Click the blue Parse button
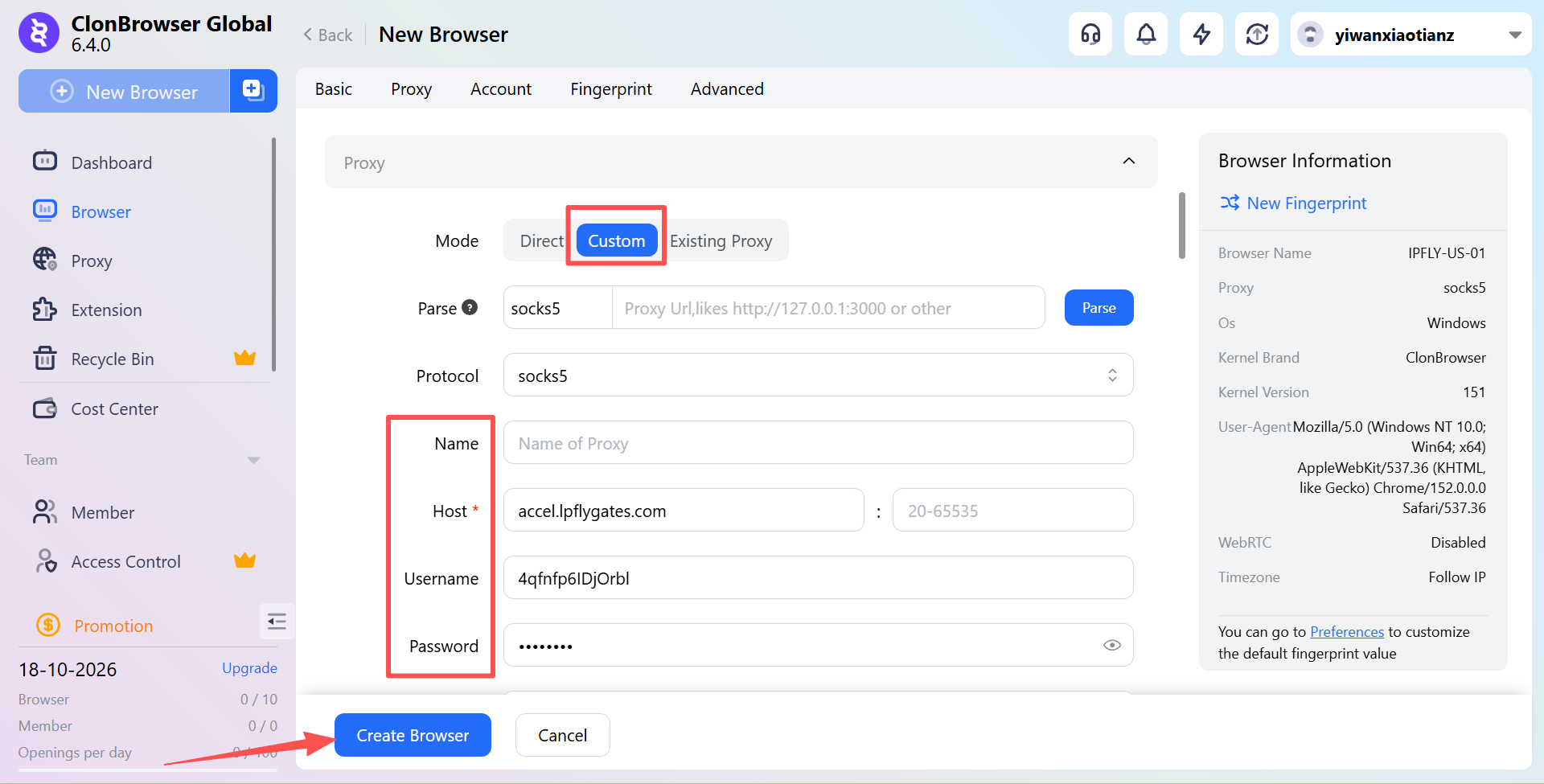Viewport: 1544px width, 784px height. [1098, 307]
